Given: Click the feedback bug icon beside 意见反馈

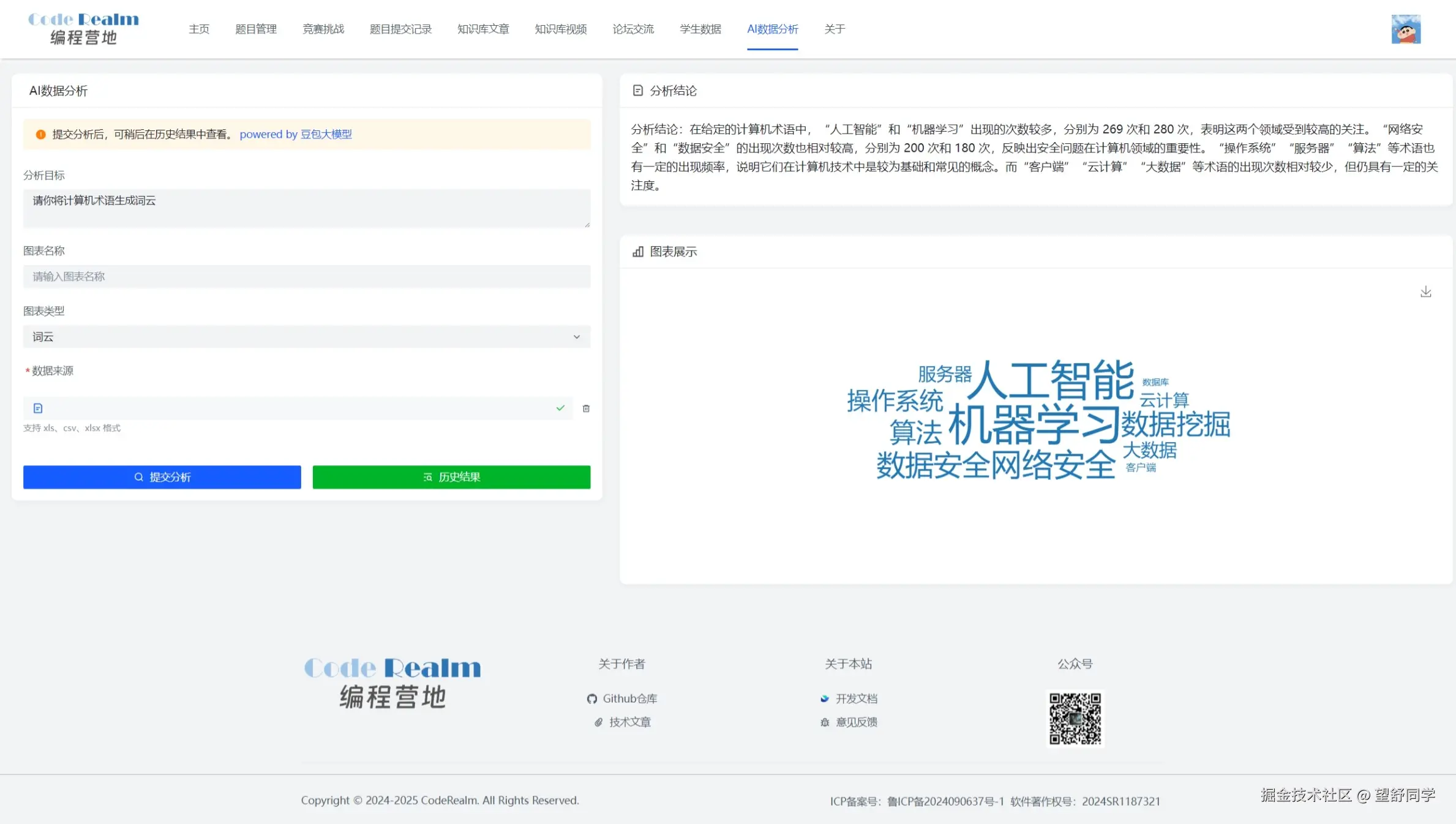Looking at the screenshot, I should click(824, 722).
